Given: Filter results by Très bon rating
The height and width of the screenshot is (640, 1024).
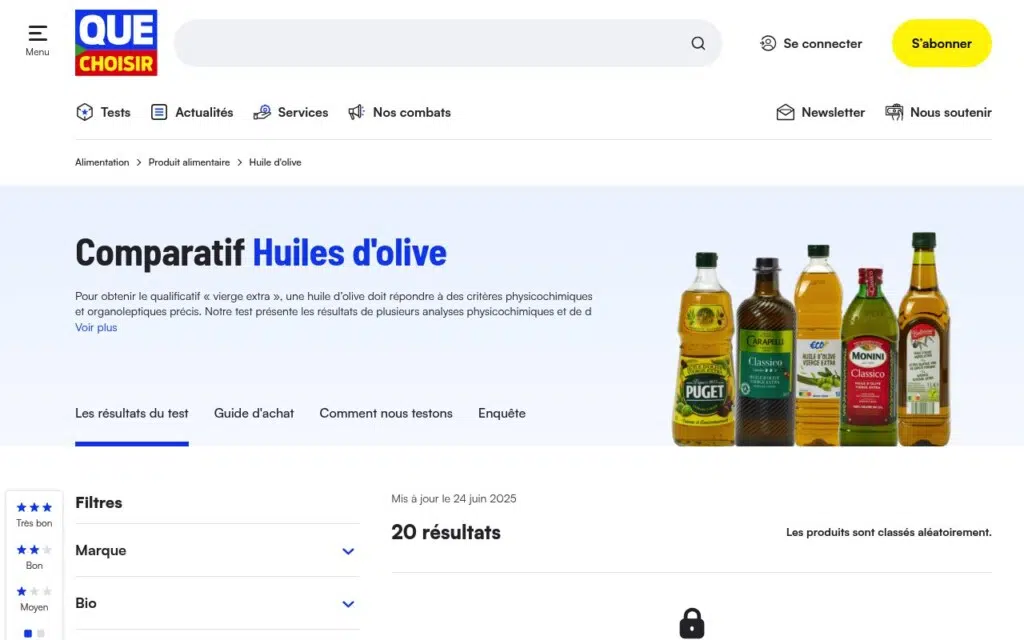Looking at the screenshot, I should click(34, 513).
